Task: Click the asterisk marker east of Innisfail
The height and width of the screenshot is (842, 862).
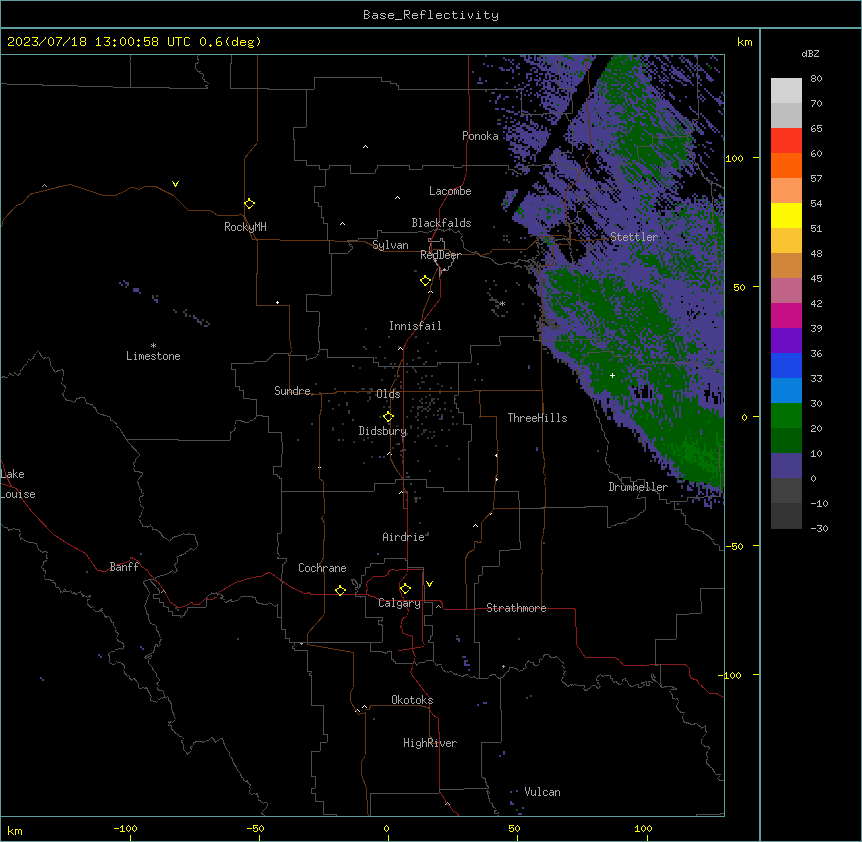Action: 502,304
